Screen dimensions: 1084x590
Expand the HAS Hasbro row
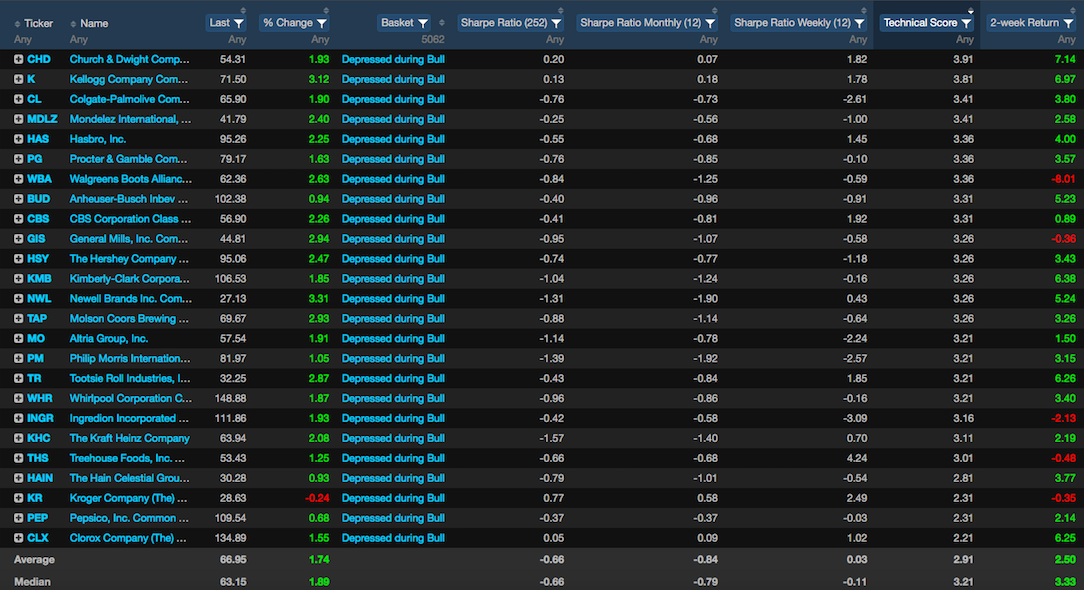(19, 139)
